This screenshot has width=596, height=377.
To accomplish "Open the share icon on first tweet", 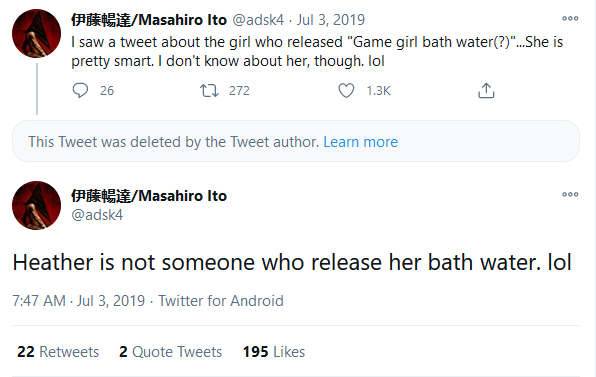I will [x=486, y=90].
